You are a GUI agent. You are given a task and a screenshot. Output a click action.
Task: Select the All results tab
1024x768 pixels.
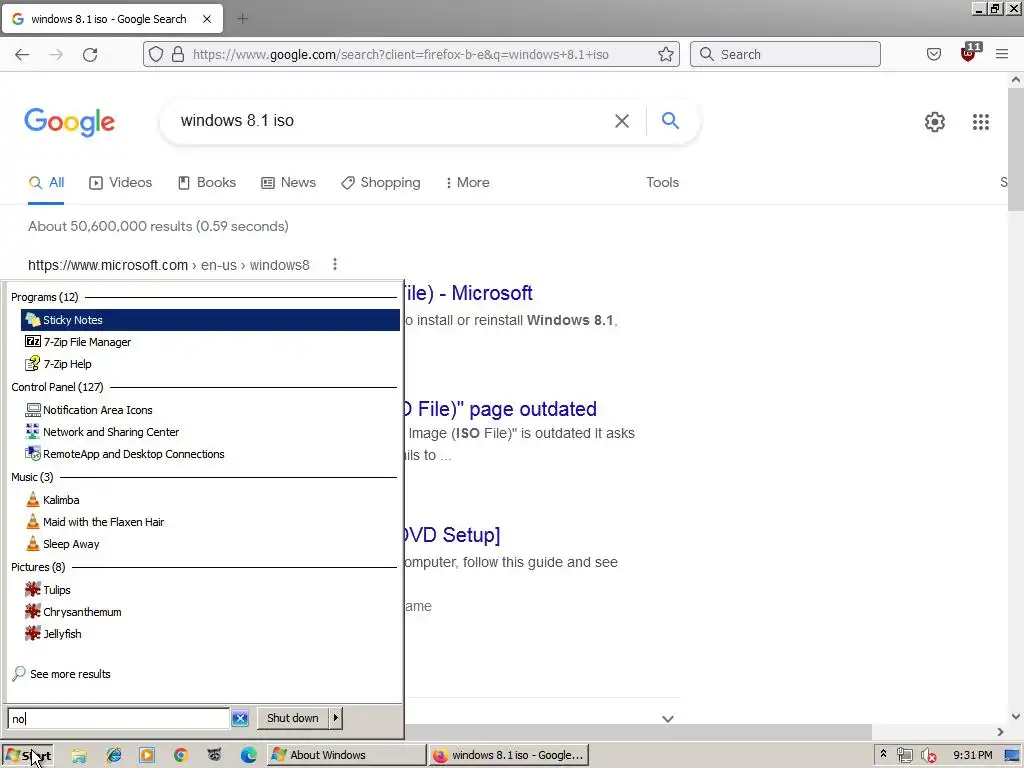pos(46,183)
